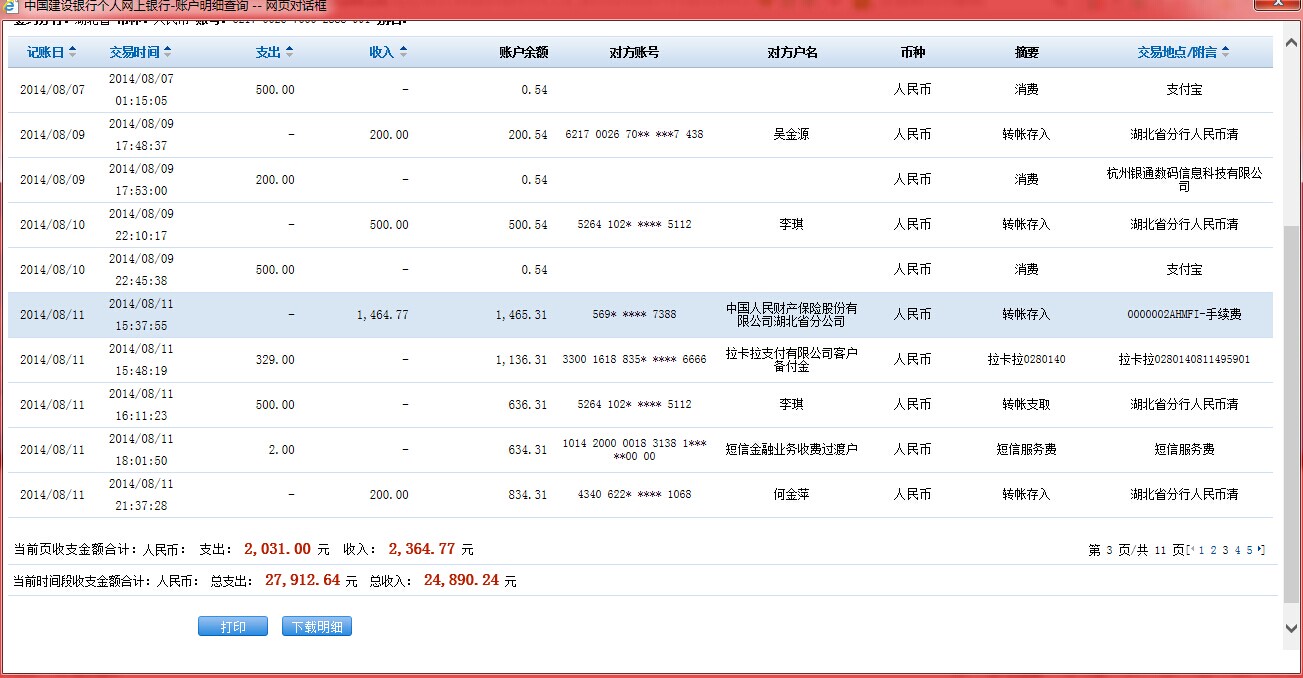Jump to page 4 of results
The height and width of the screenshot is (678, 1303).
pyautogui.click(x=1237, y=550)
